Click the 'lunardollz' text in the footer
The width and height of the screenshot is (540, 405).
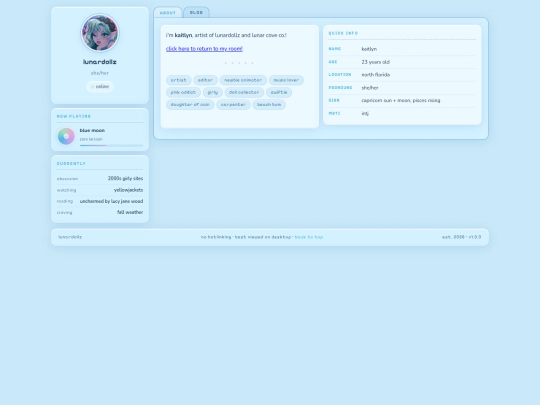[x=70, y=237]
